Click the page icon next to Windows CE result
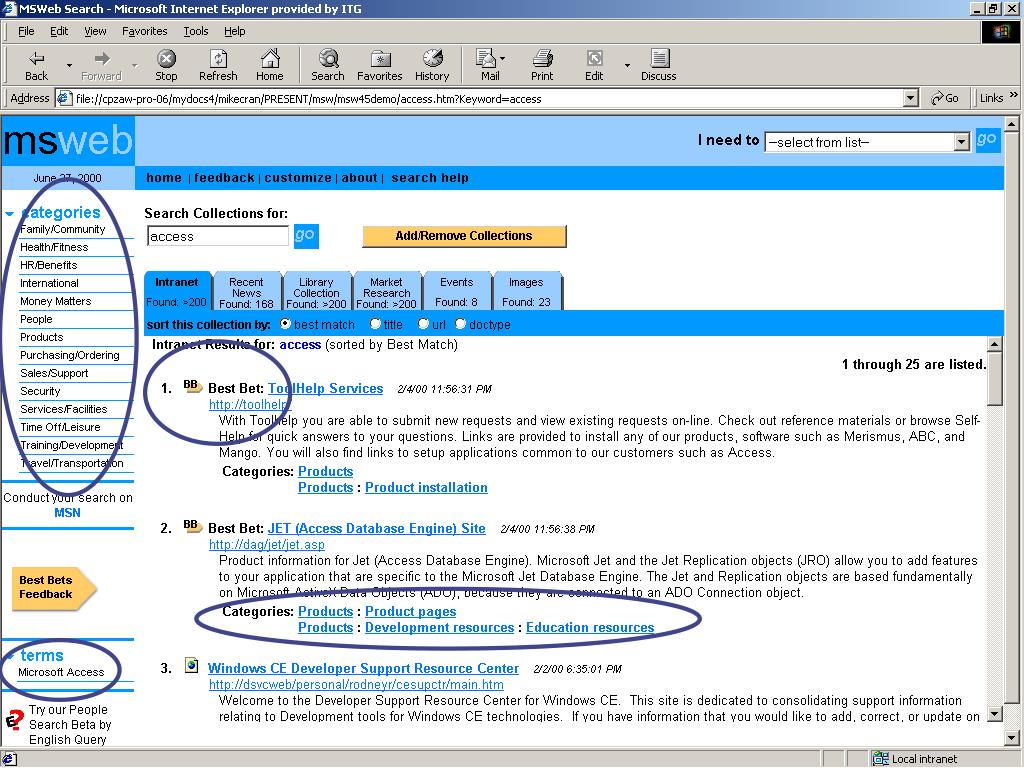1024x768 pixels. point(191,665)
